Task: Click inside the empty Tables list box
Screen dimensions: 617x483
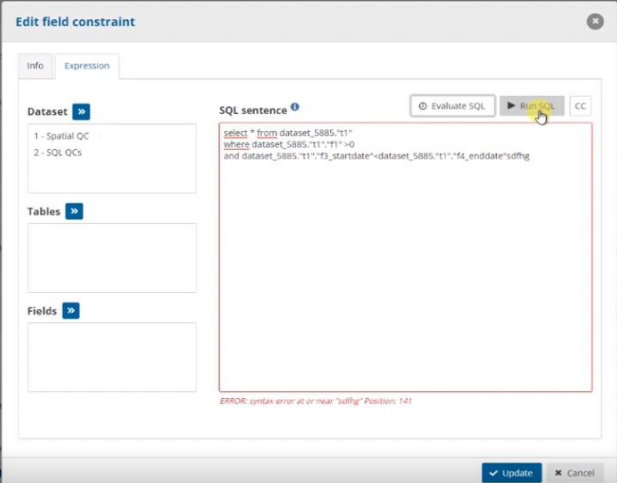Action: pos(112,258)
